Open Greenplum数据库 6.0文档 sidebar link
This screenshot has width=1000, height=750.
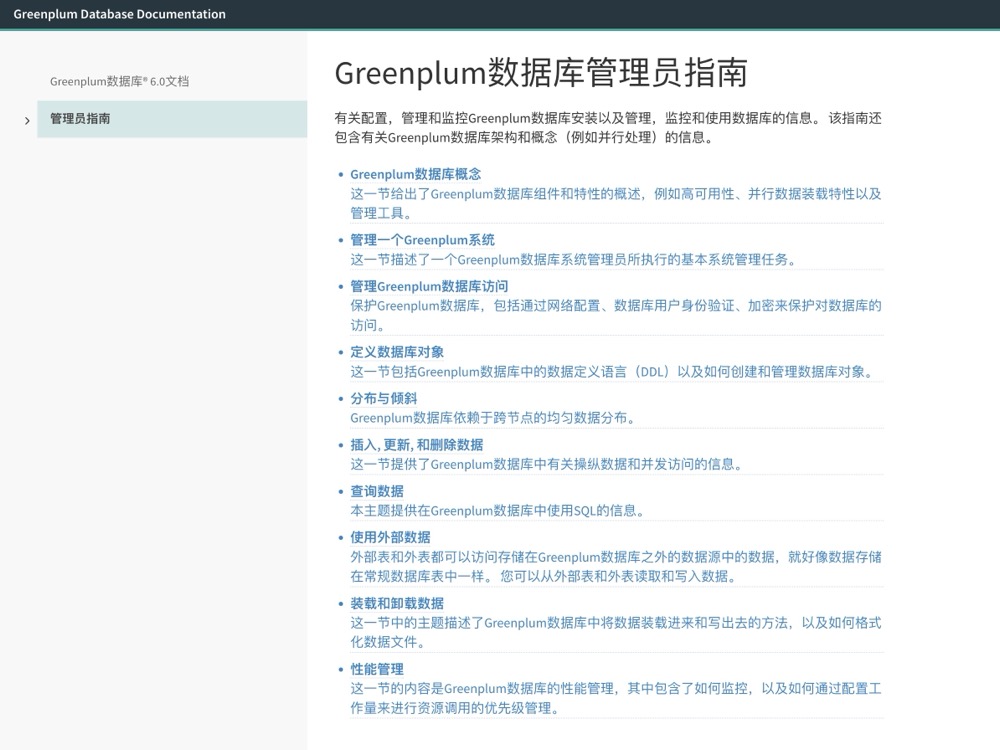click(x=119, y=82)
